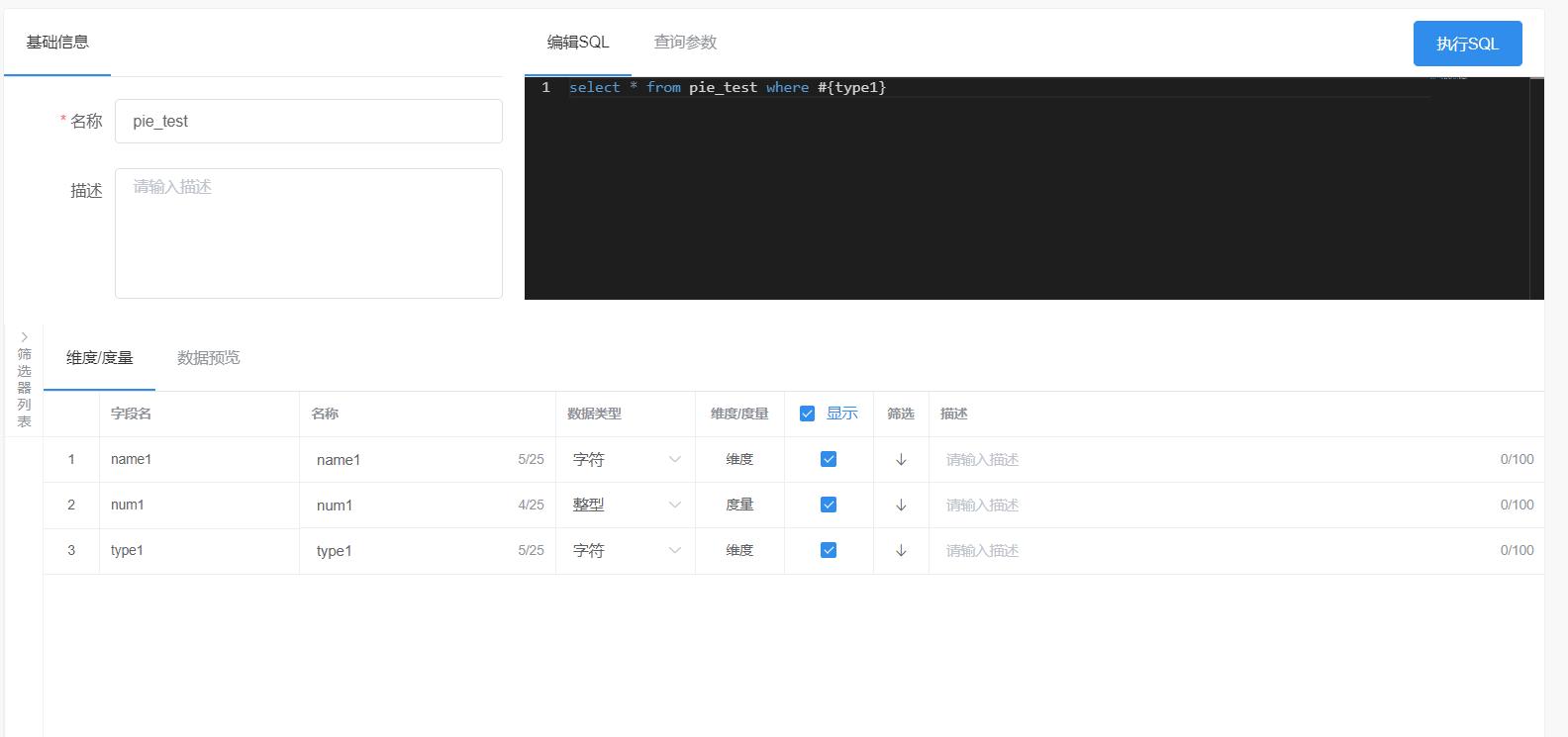Click field name cell name1
The width and height of the screenshot is (1568, 737).
[199, 459]
